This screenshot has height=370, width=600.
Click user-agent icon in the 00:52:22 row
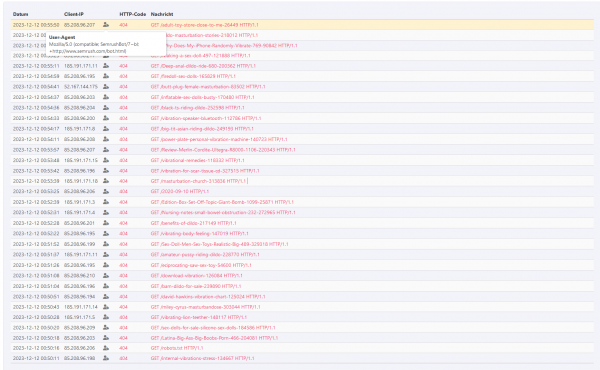[106, 233]
